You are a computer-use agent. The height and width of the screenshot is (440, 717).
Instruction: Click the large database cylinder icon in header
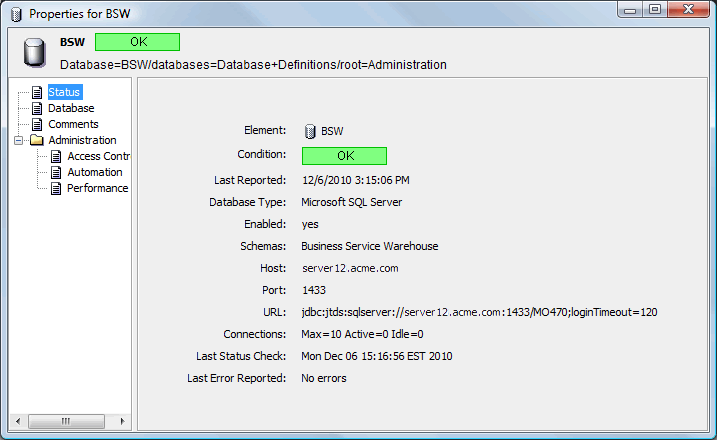pos(35,53)
